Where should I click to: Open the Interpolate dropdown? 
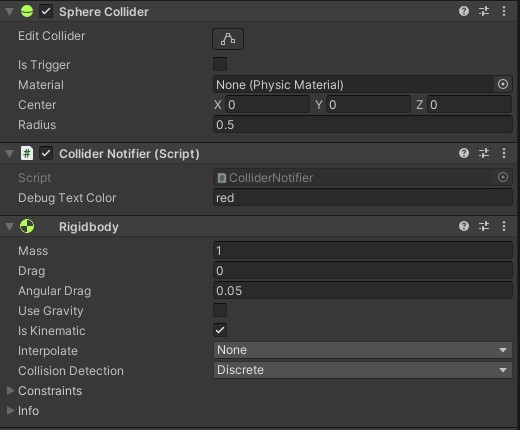(363, 350)
